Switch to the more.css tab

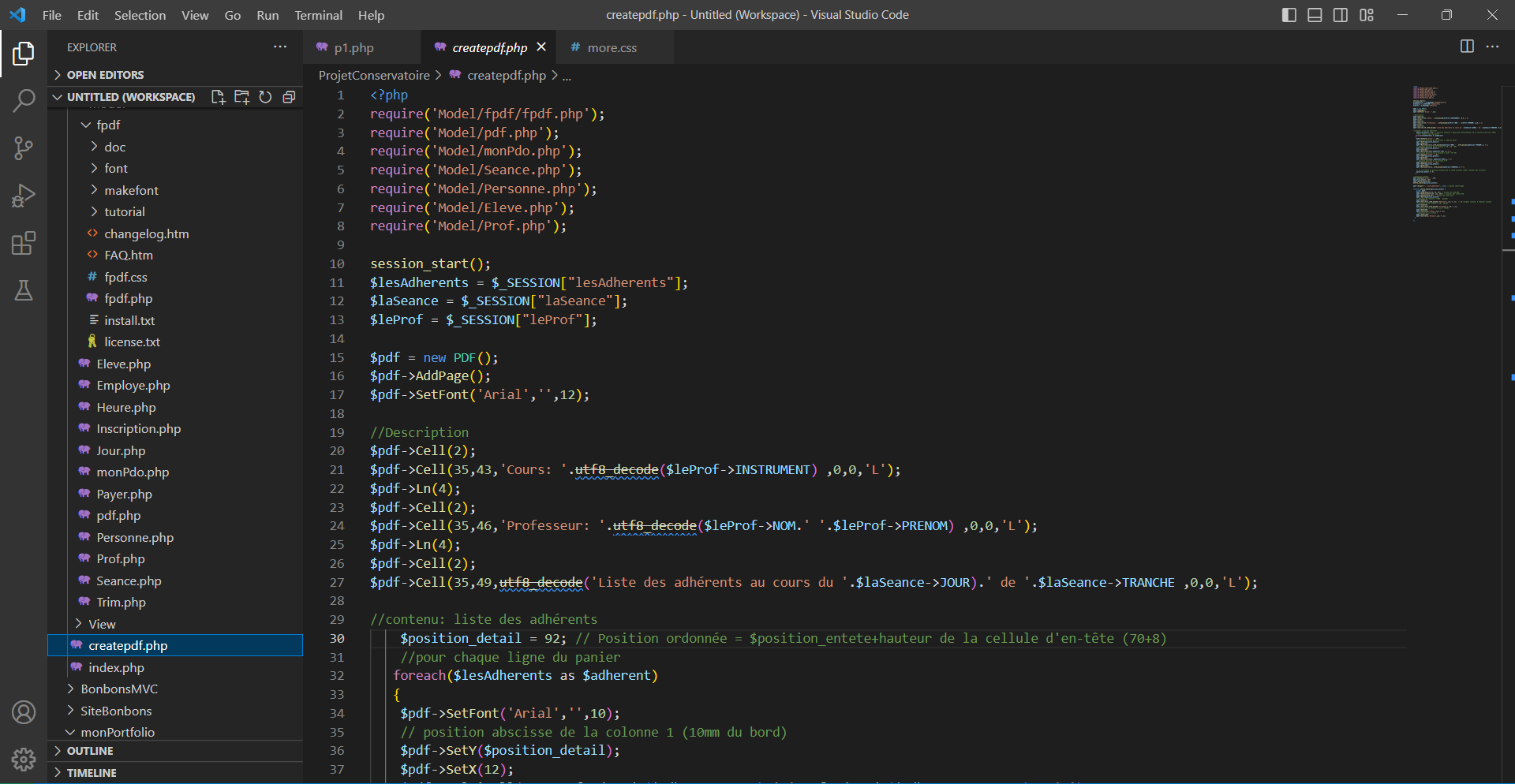pyautogui.click(x=612, y=48)
